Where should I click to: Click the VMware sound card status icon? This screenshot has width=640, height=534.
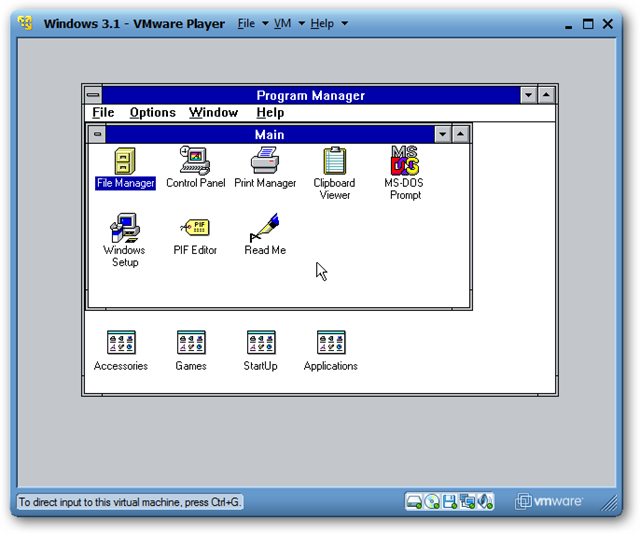(485, 502)
